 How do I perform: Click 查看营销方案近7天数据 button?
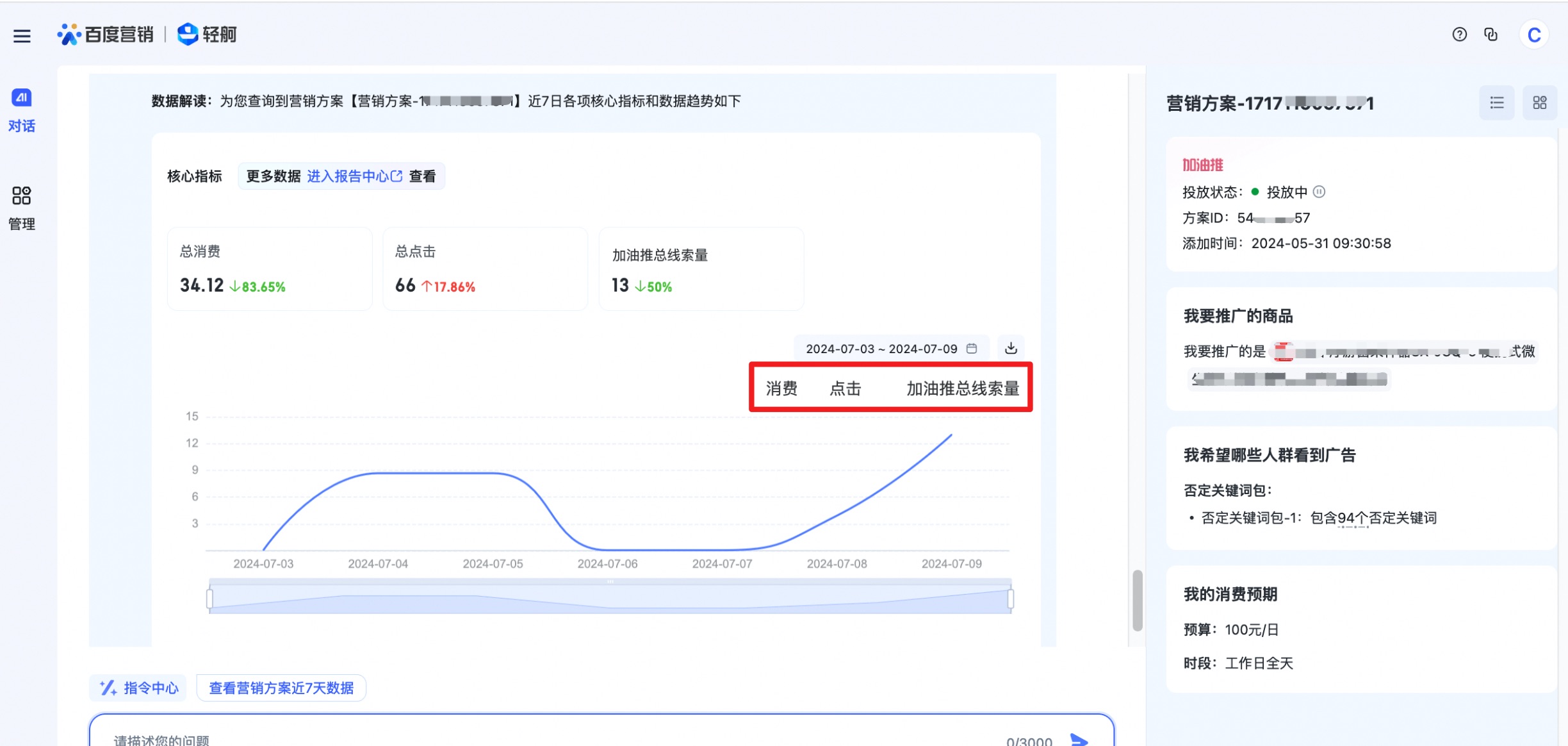(281, 688)
